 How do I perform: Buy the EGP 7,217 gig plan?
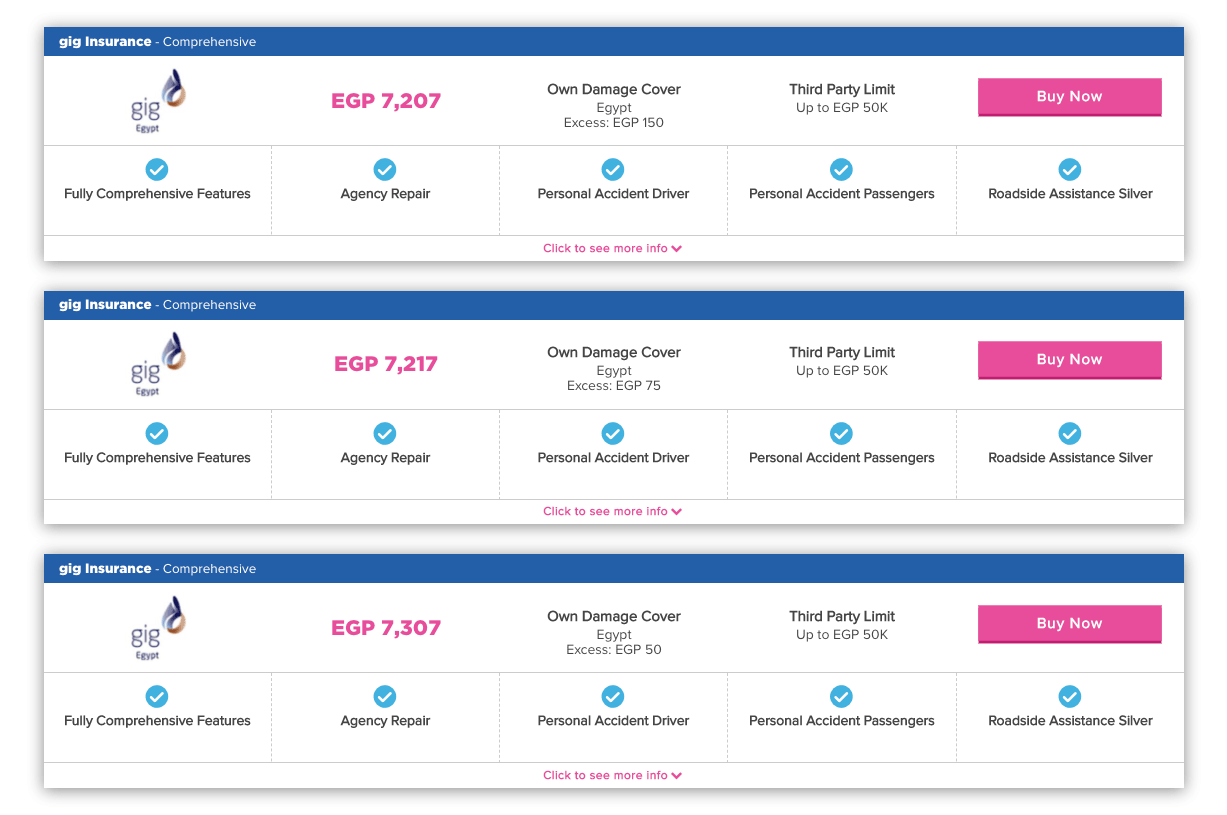click(x=1069, y=360)
